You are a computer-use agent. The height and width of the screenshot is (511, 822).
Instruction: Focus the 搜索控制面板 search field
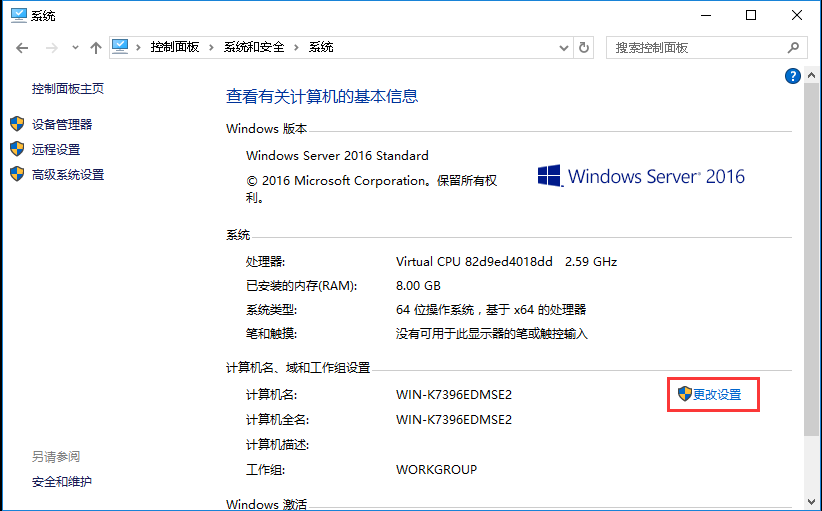pos(706,48)
